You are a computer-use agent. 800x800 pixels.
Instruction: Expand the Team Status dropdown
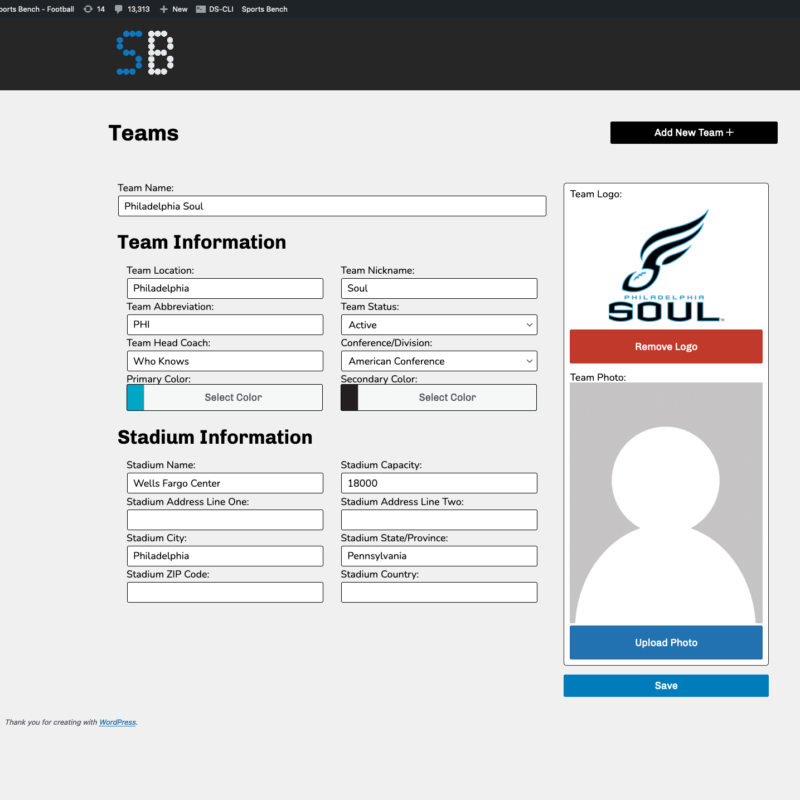439,324
